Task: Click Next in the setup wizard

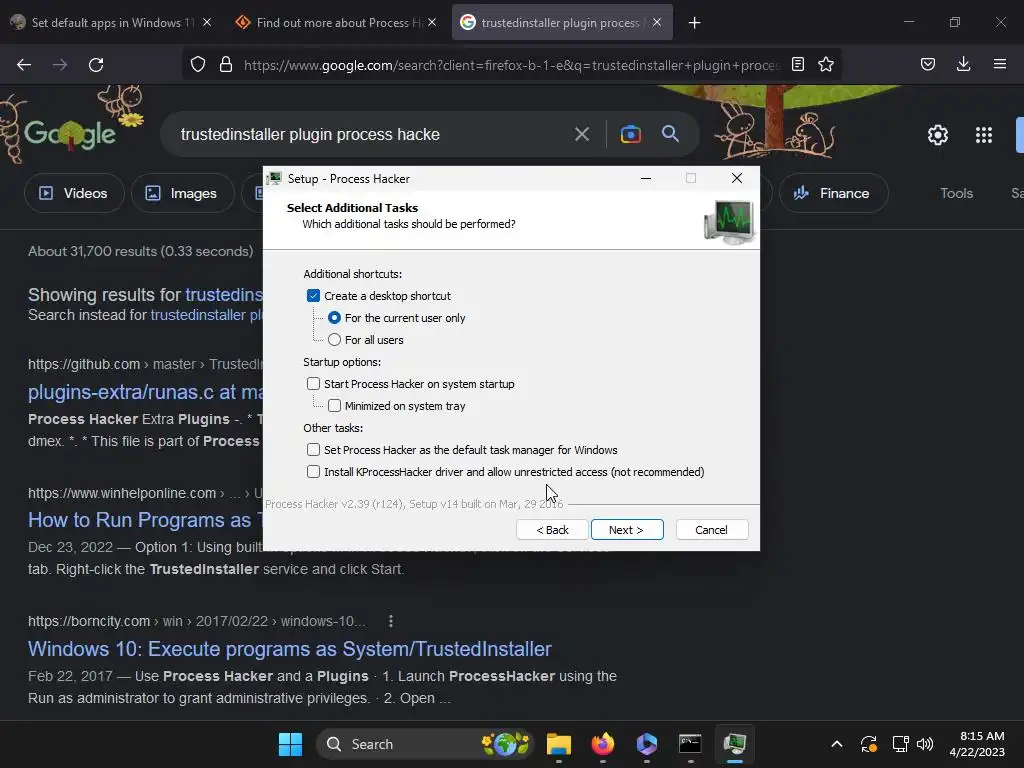Action: (627, 530)
